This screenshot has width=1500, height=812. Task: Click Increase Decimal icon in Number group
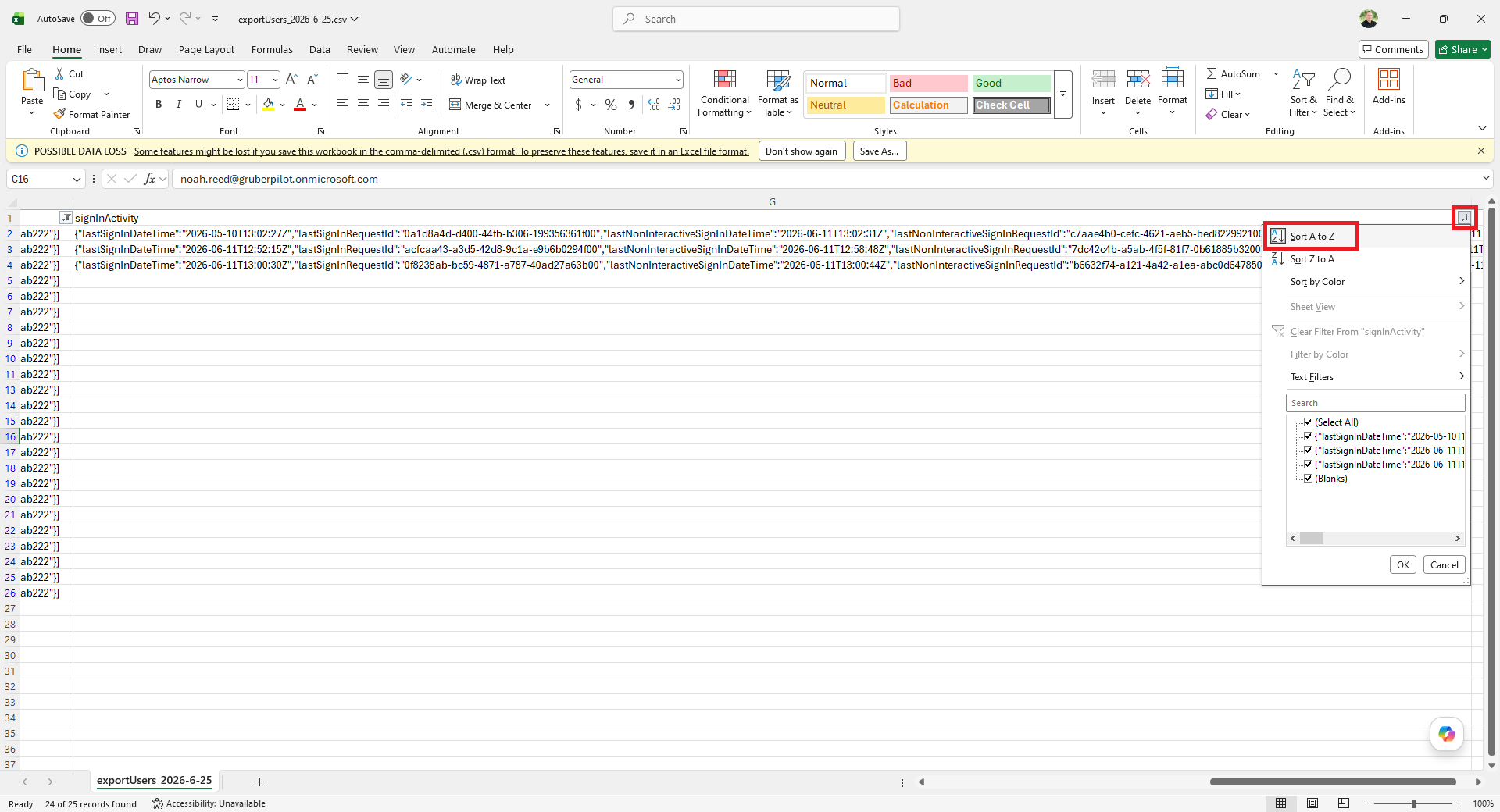(x=654, y=105)
